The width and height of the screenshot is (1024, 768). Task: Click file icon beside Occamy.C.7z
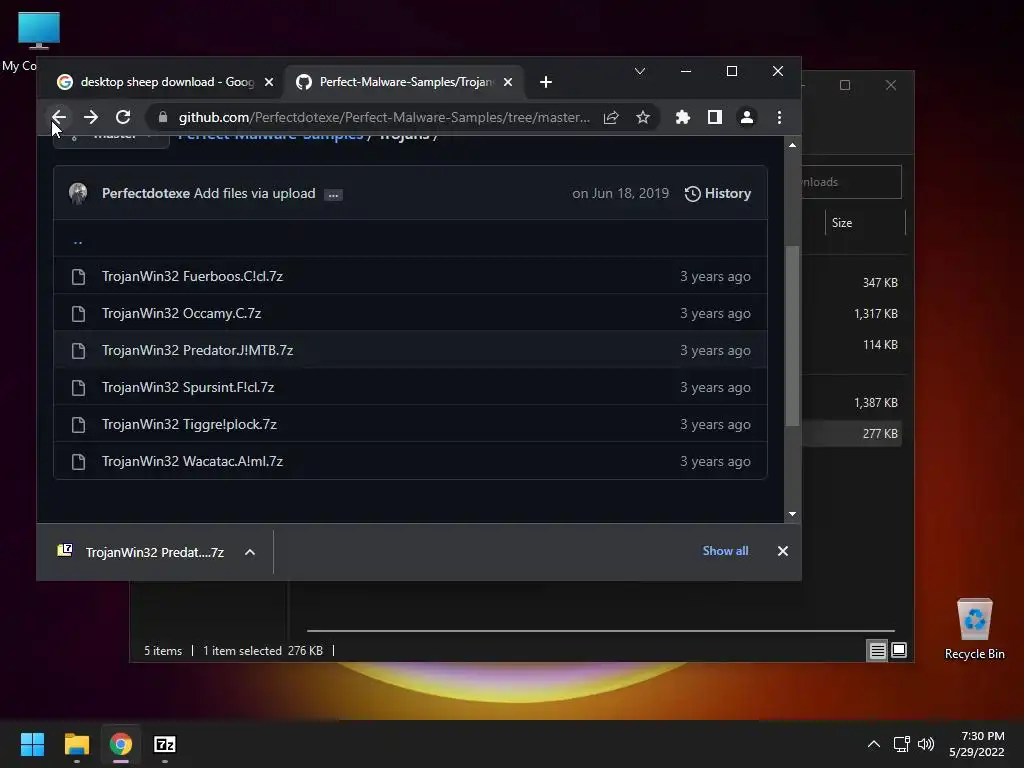(78, 314)
